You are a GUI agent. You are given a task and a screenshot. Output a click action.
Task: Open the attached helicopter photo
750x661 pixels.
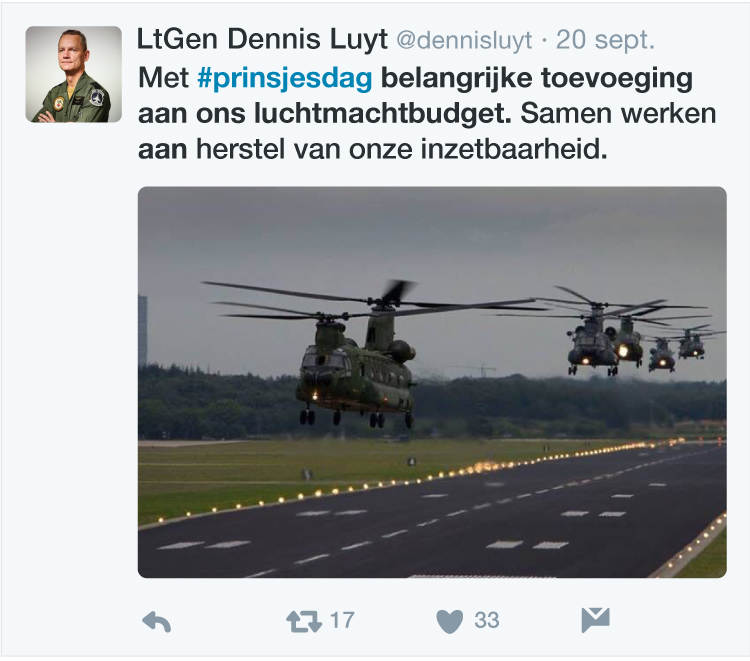432,382
